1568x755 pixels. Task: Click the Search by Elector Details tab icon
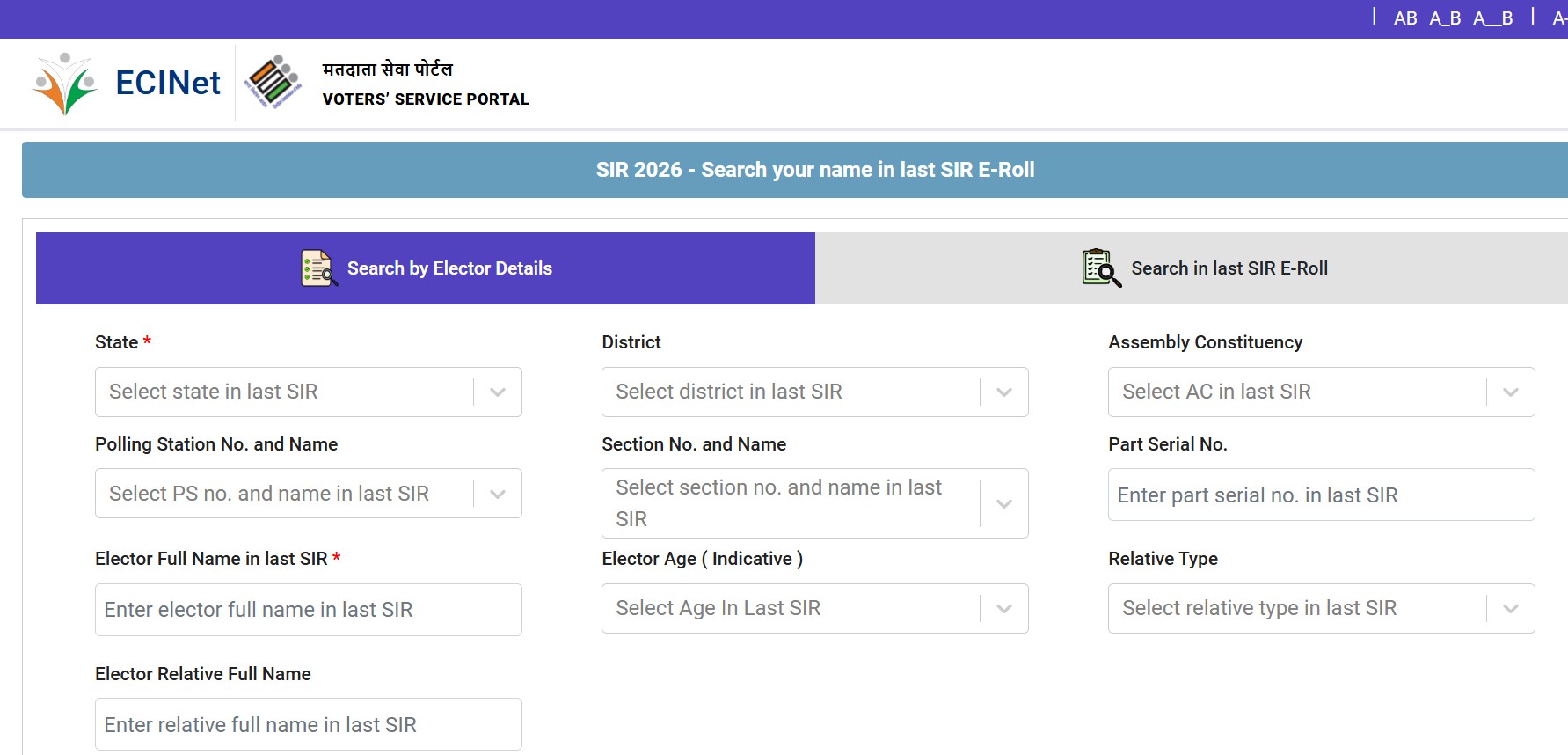click(319, 268)
